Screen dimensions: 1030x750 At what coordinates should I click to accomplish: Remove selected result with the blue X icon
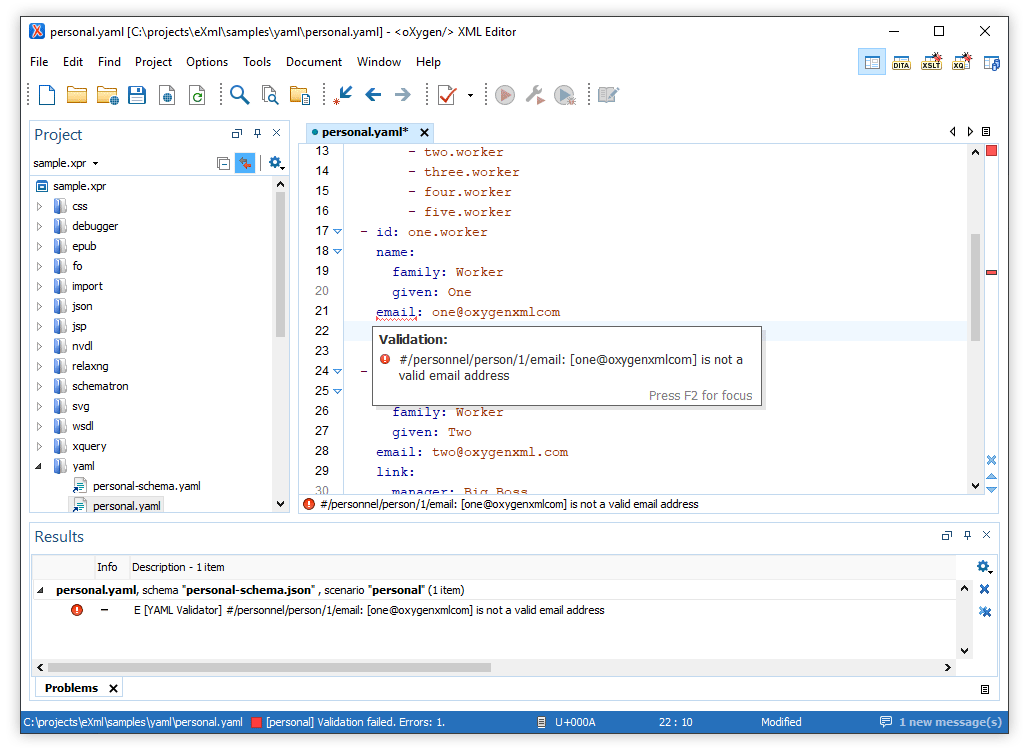(985, 589)
